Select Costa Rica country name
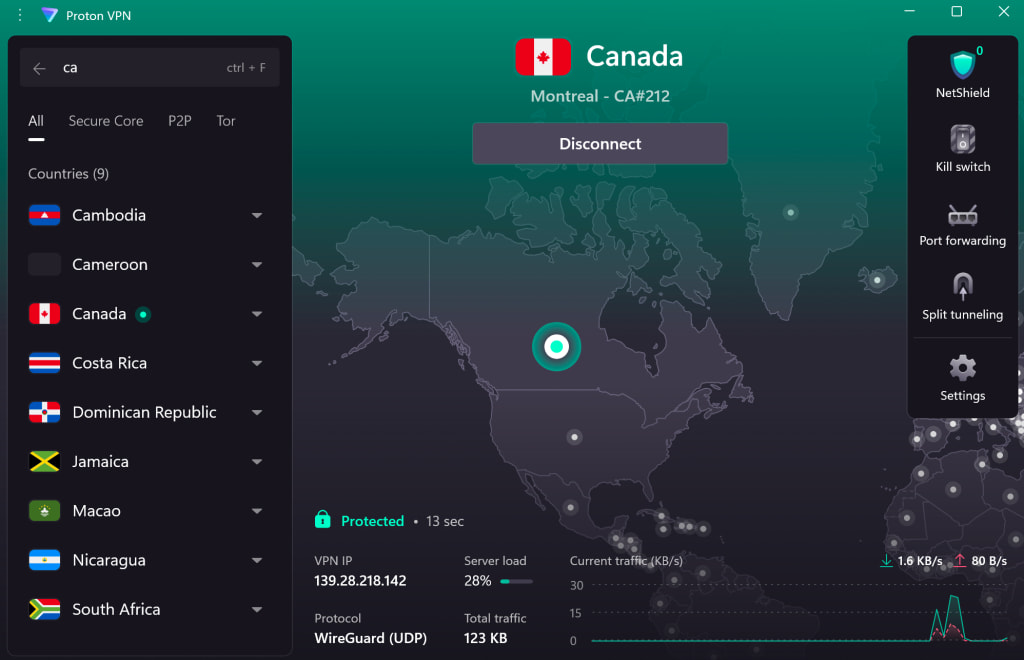 pos(110,363)
